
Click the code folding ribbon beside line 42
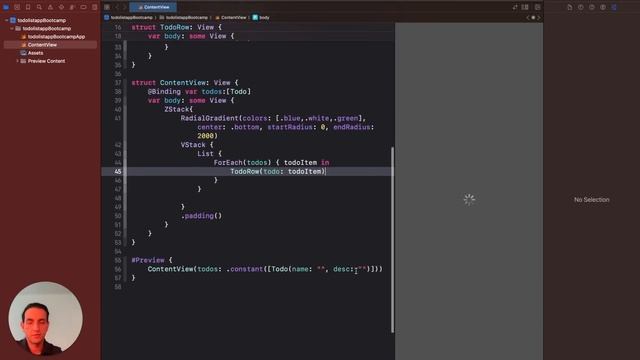(x=125, y=145)
